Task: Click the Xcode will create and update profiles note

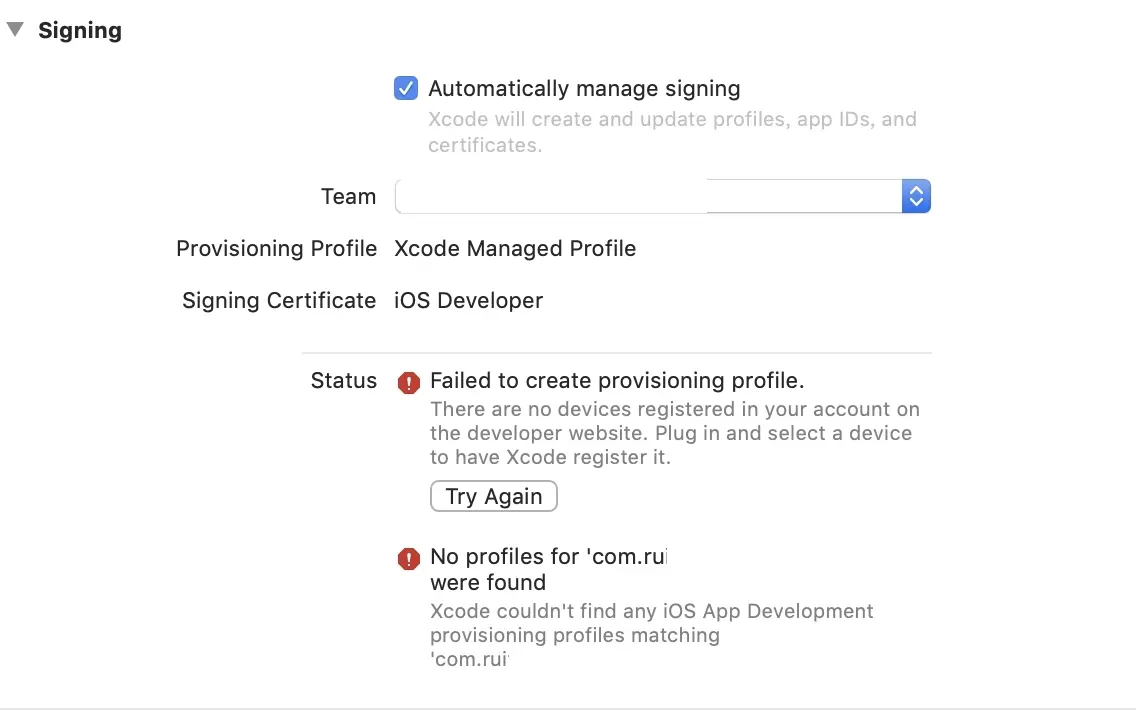Action: [672, 132]
